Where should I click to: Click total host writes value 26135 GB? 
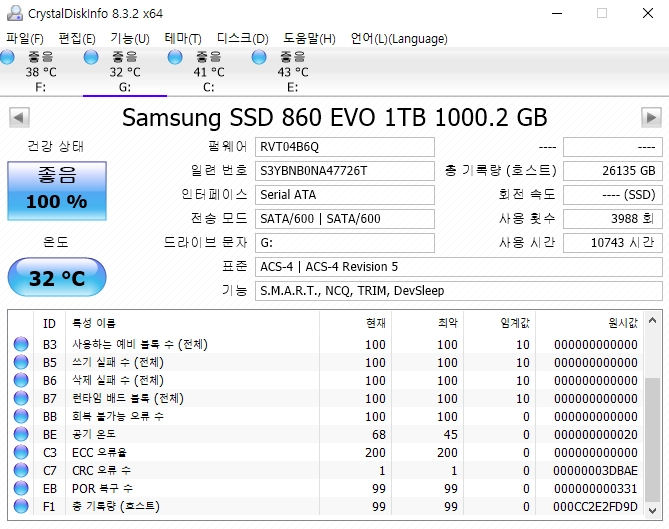[x=613, y=171]
